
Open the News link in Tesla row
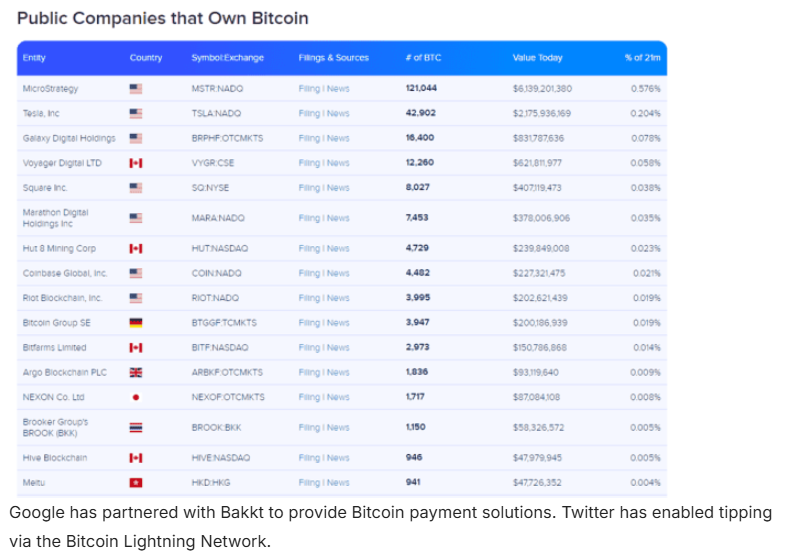click(338, 114)
